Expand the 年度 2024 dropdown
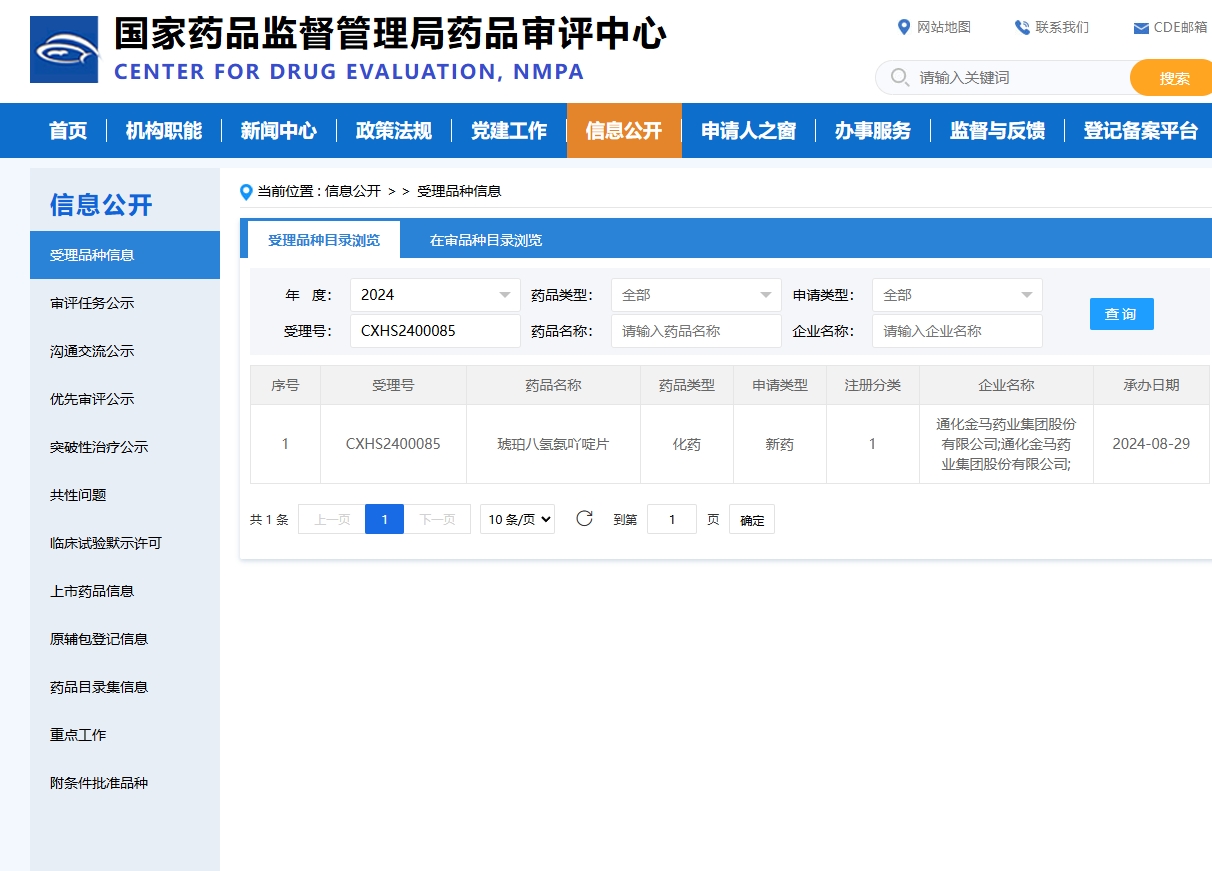 435,295
